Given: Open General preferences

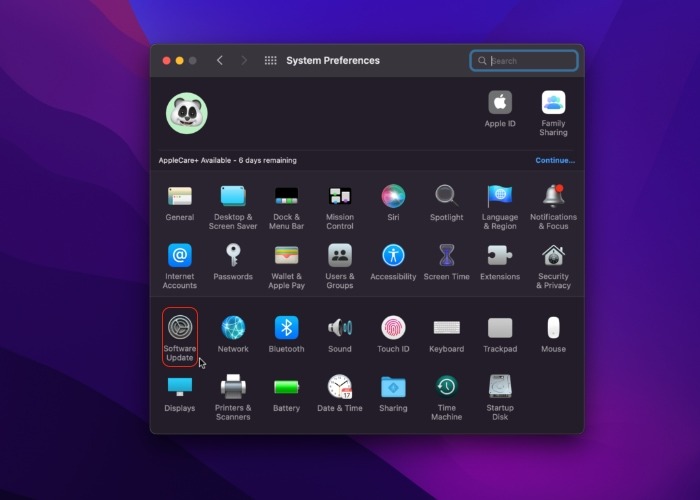Looking at the screenshot, I should 179,204.
